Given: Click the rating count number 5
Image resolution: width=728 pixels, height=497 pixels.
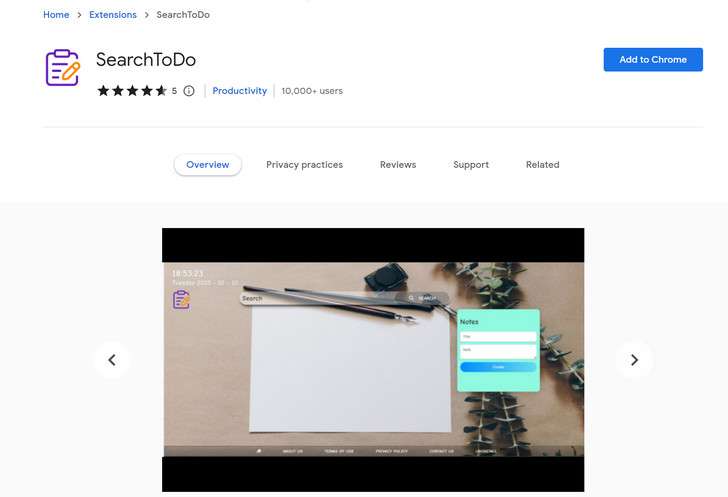Looking at the screenshot, I should 174,91.
